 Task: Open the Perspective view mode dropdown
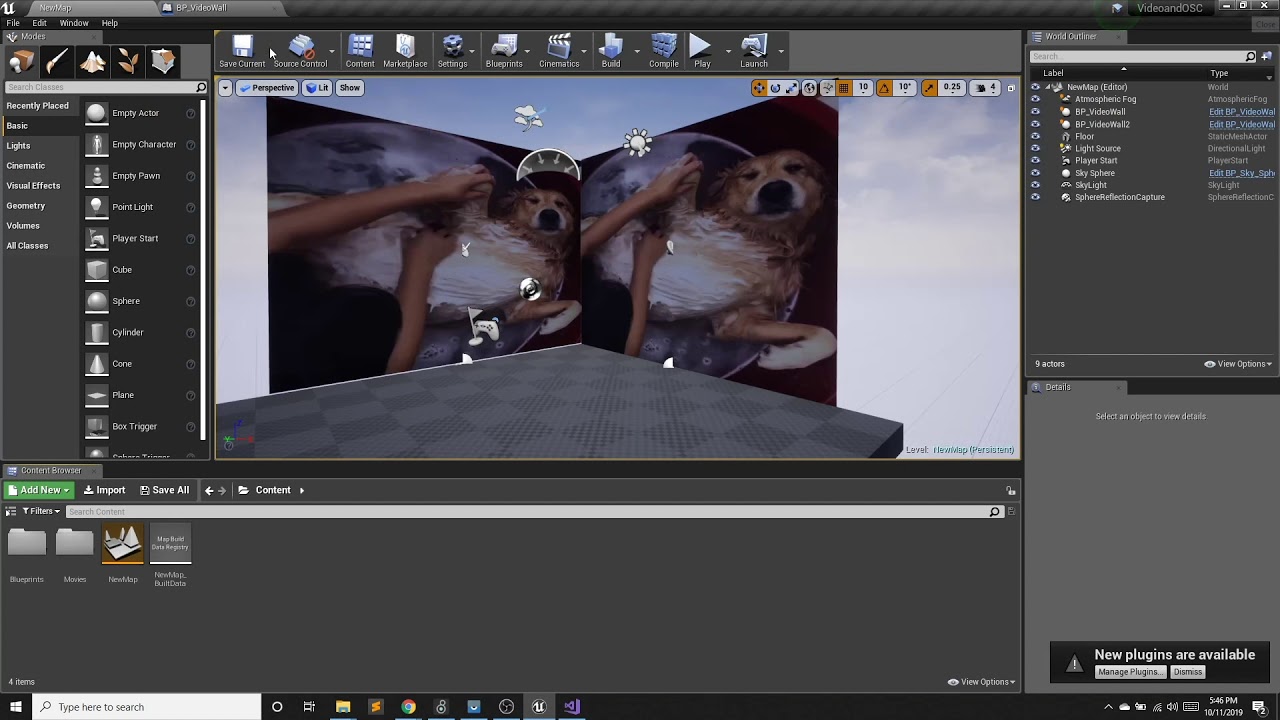267,88
